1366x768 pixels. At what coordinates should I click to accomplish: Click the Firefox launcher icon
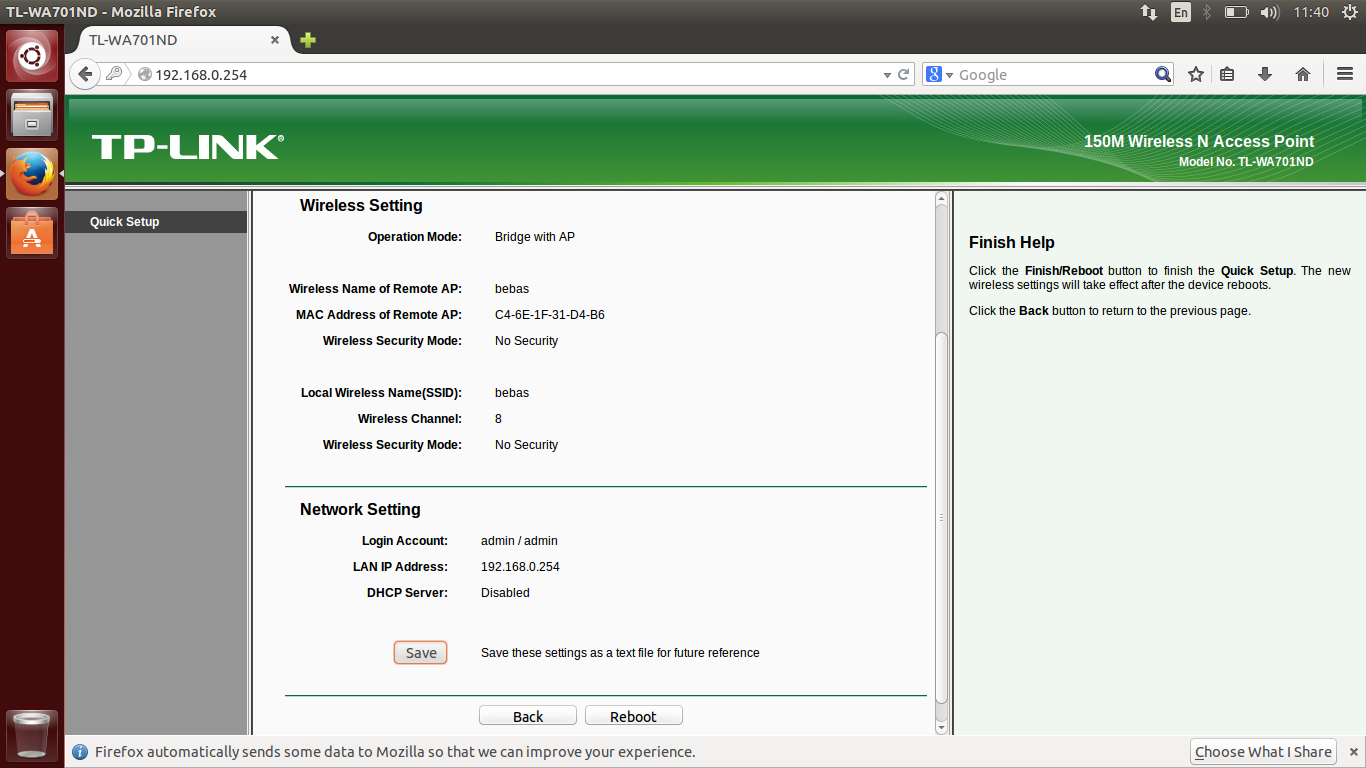(32, 174)
